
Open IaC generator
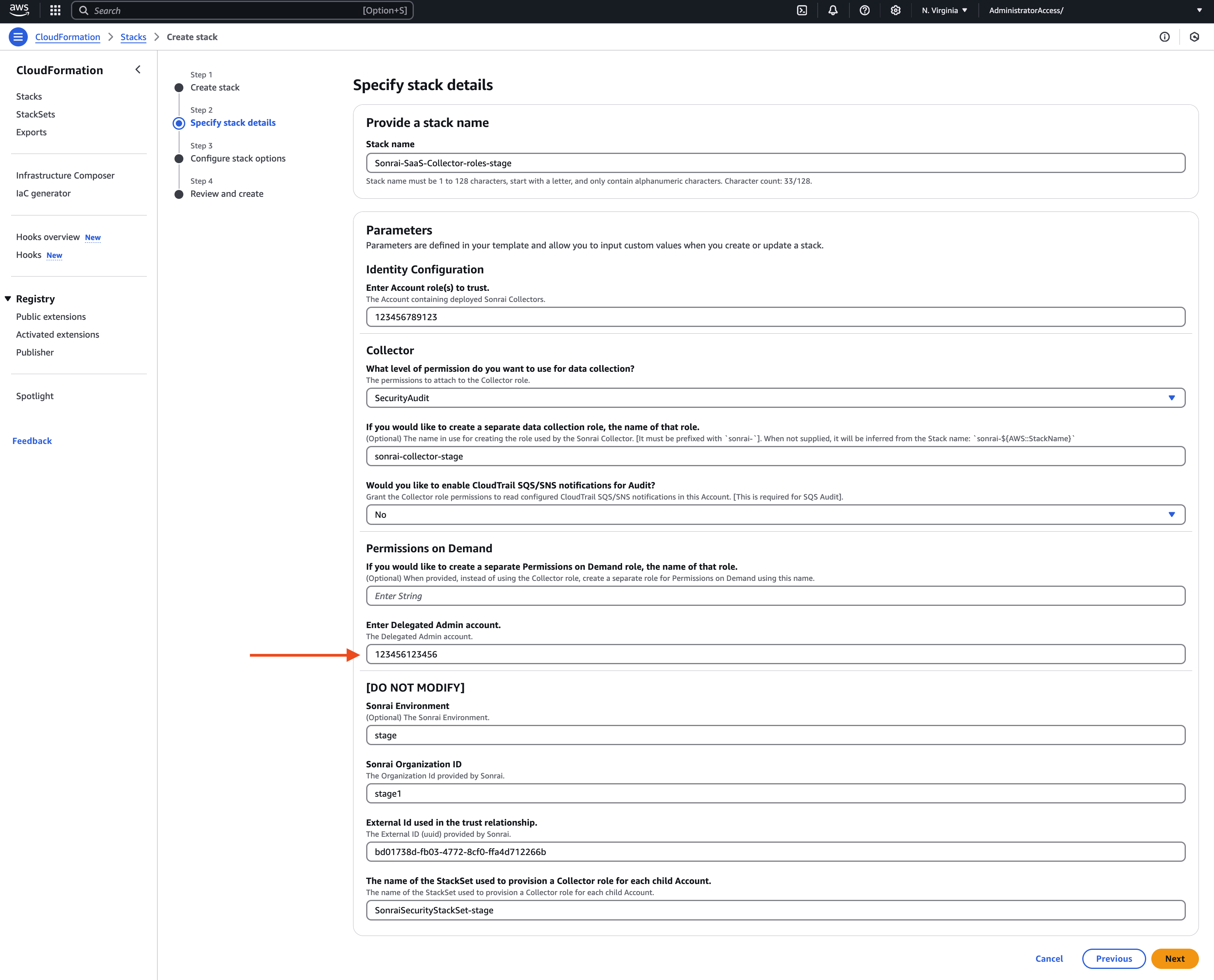[x=44, y=193]
